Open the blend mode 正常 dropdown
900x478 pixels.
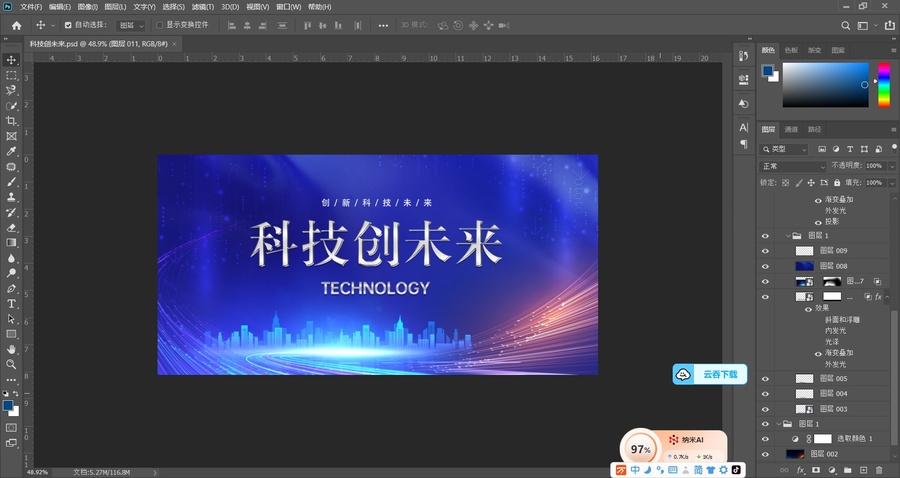coord(793,166)
